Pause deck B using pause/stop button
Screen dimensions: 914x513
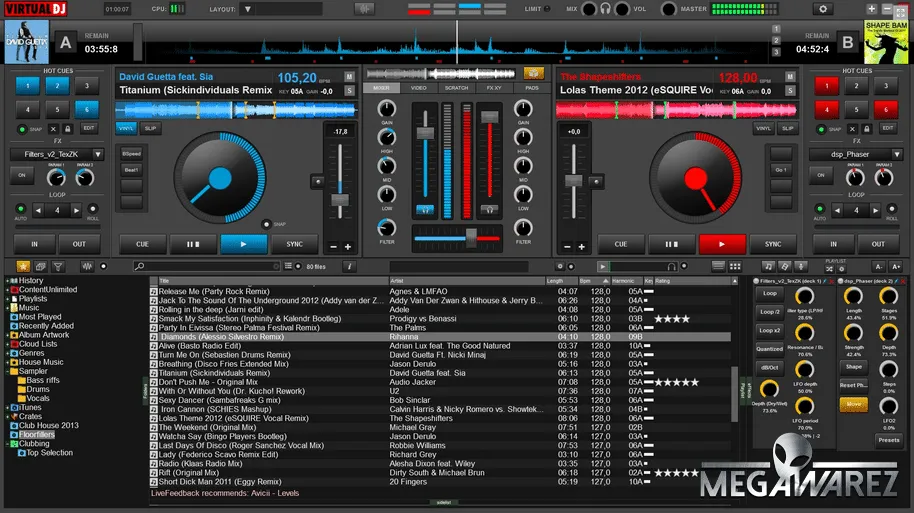tap(672, 244)
